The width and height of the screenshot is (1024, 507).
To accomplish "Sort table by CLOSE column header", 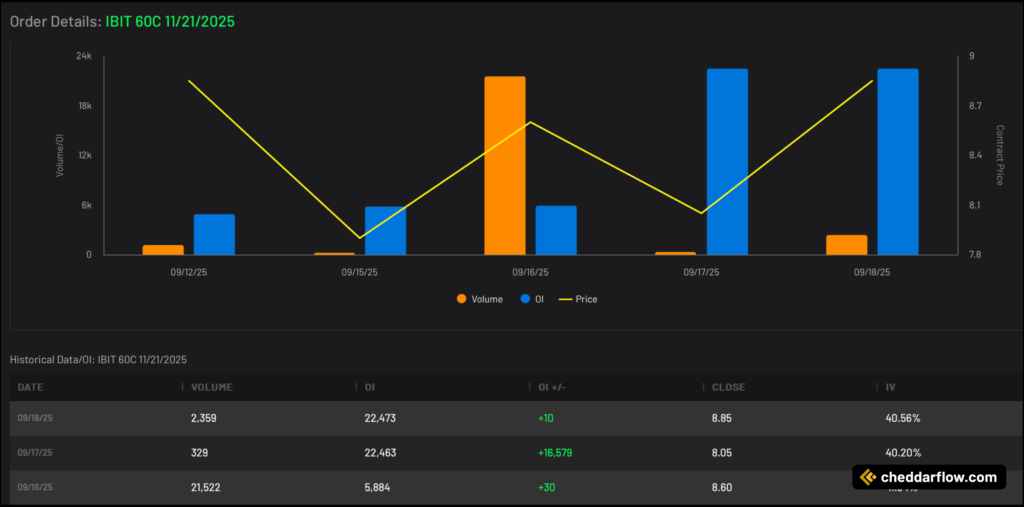I will 728,387.
